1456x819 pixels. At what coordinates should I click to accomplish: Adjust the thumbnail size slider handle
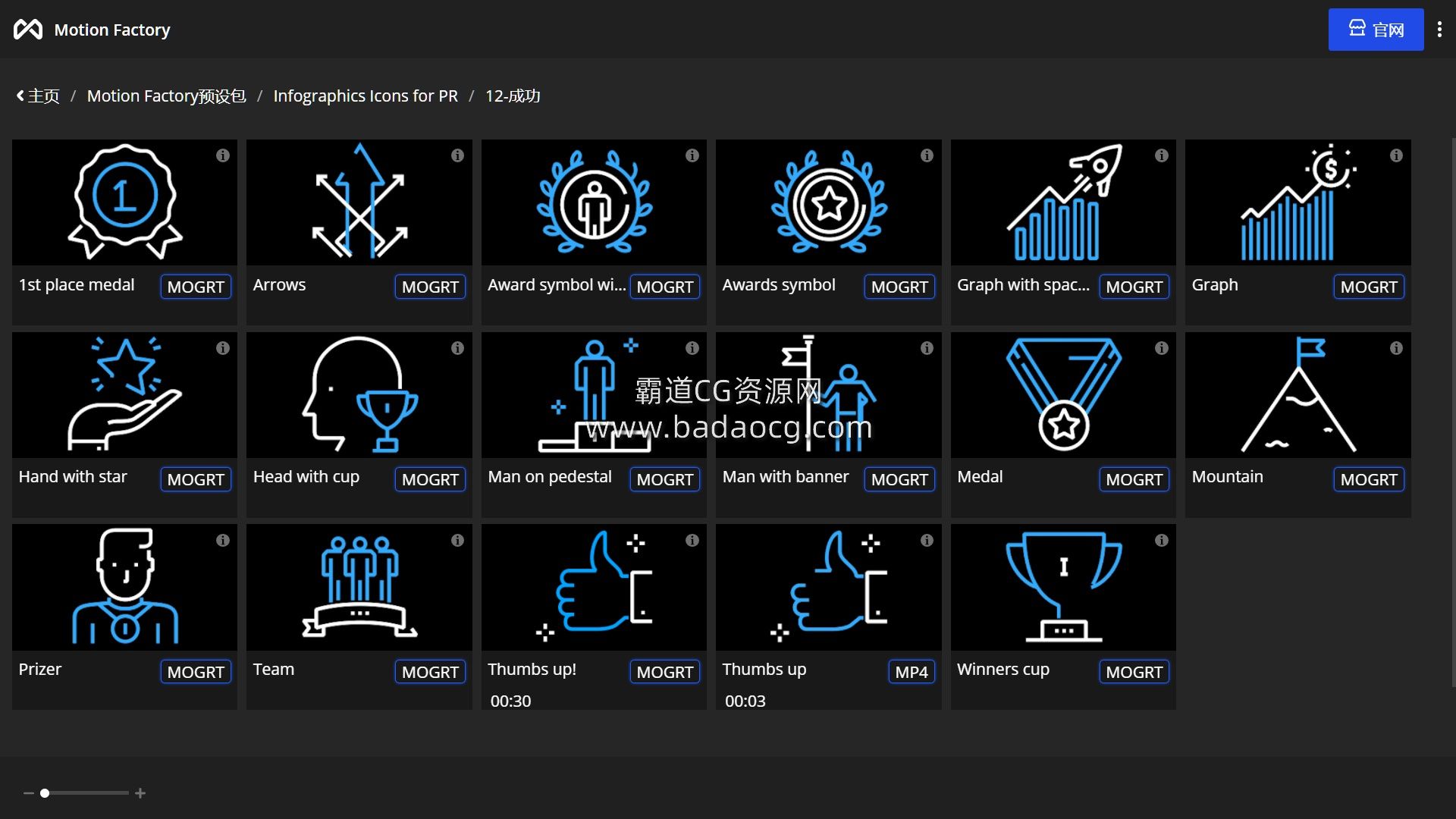[x=45, y=793]
